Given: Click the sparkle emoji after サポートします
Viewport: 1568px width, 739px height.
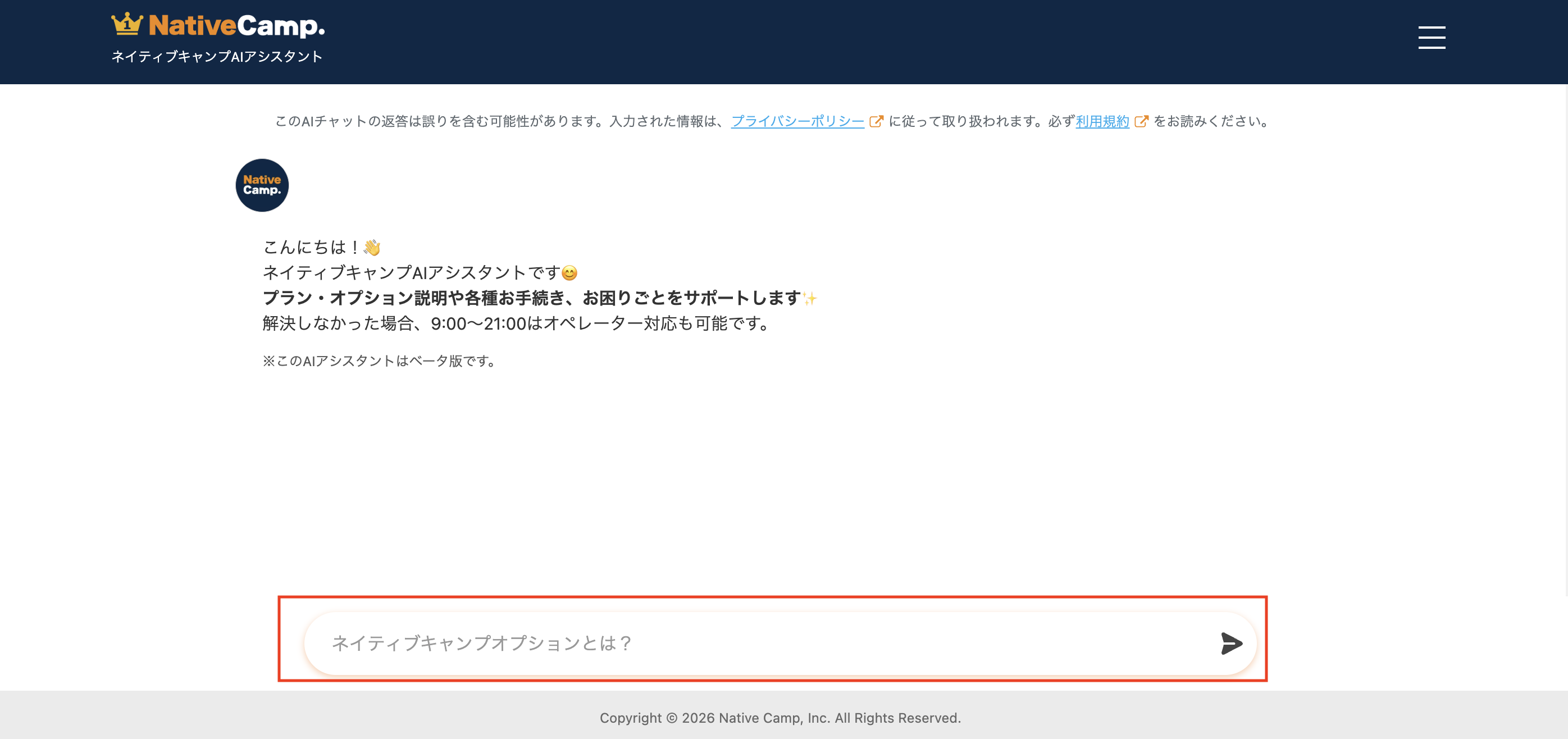Looking at the screenshot, I should point(810,299).
